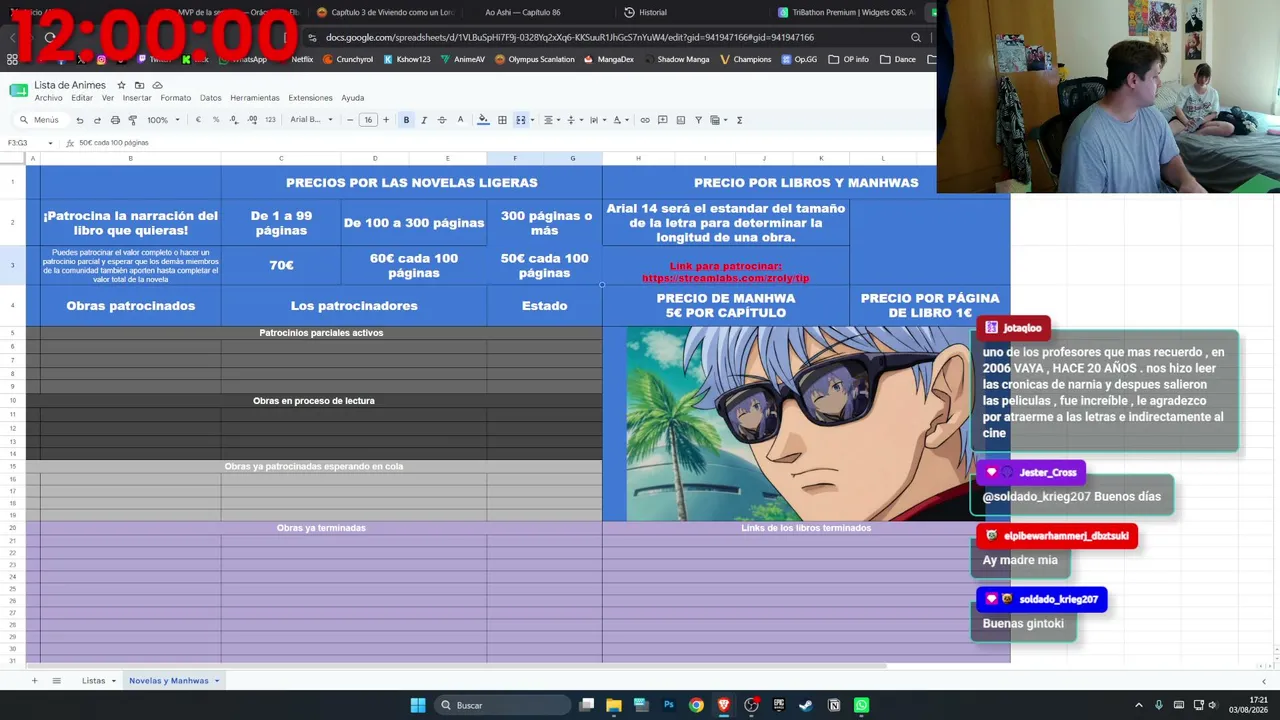This screenshot has height=720, width=1280.
Task: Decrease decimal places in the toolbar
Action: point(233,120)
